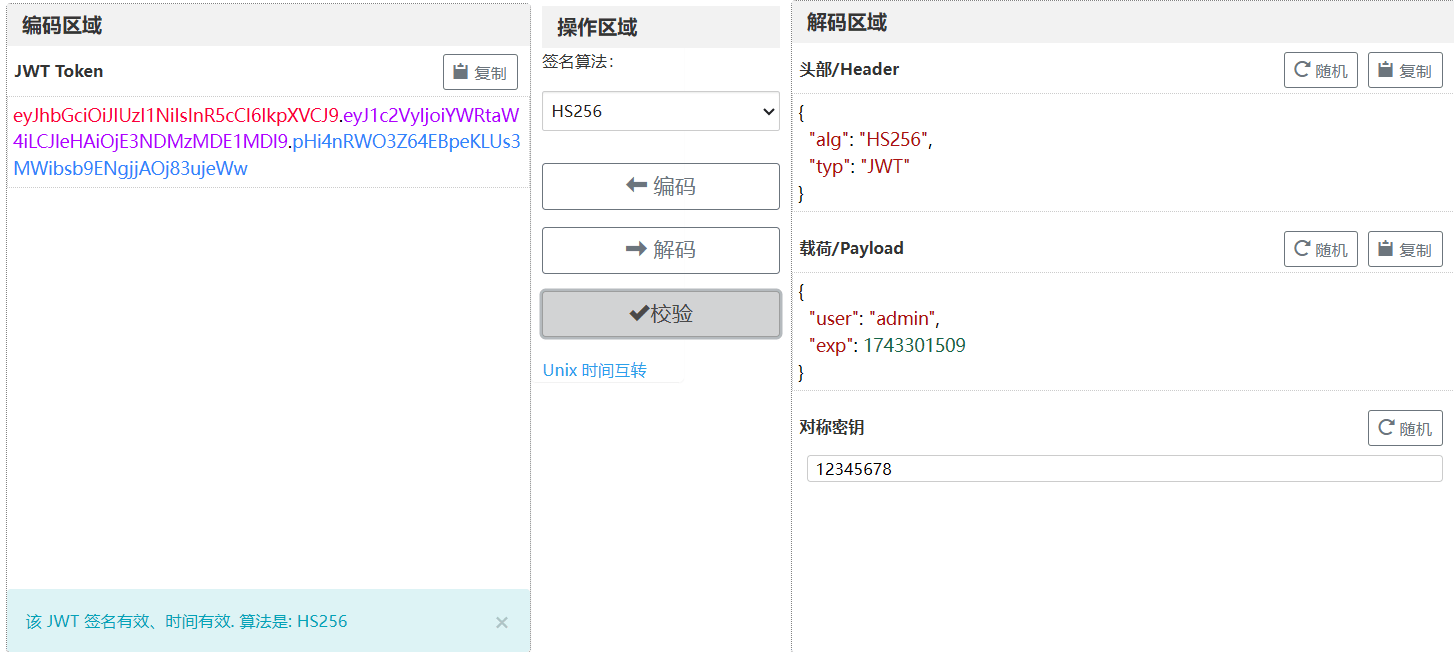Randomize the Payload section

[1320, 249]
